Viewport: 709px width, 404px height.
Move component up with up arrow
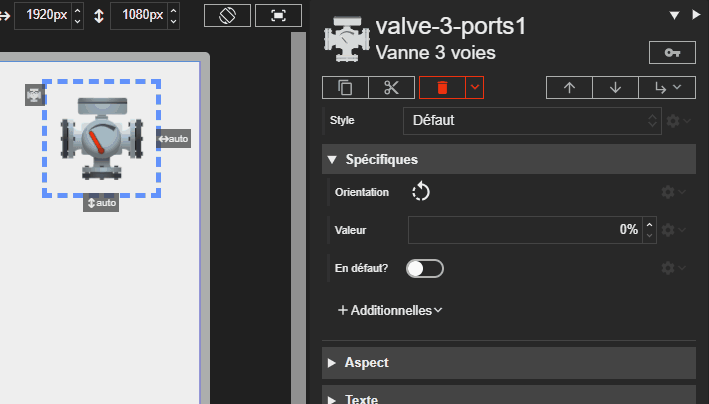[569, 87]
